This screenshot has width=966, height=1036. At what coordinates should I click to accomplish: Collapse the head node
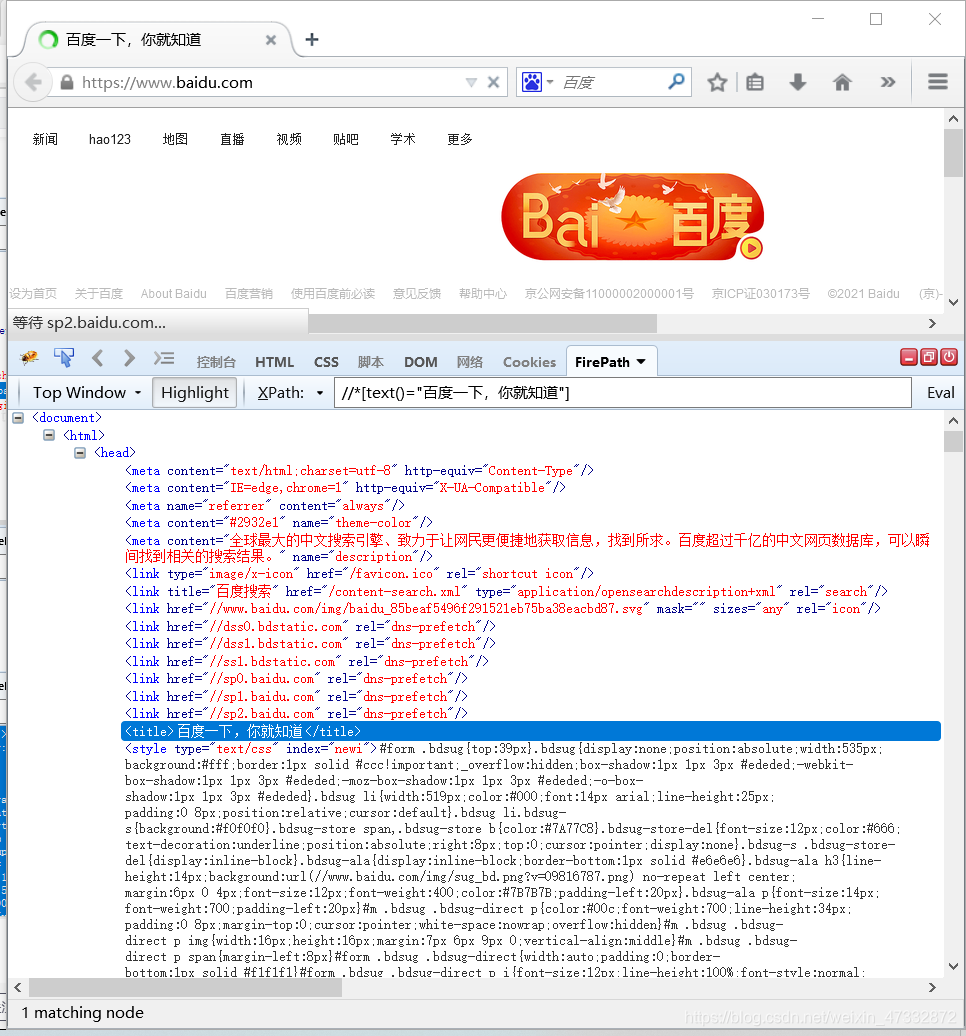point(80,453)
